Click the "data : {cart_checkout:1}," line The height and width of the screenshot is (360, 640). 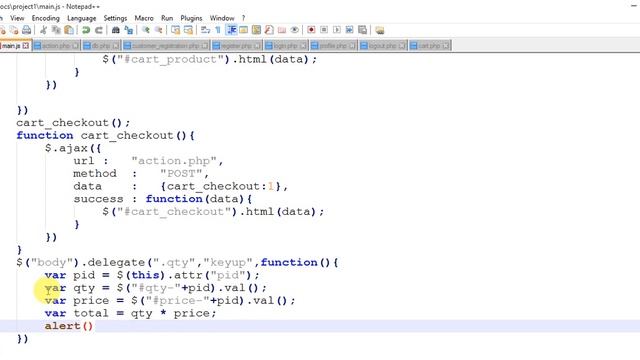coord(180,187)
